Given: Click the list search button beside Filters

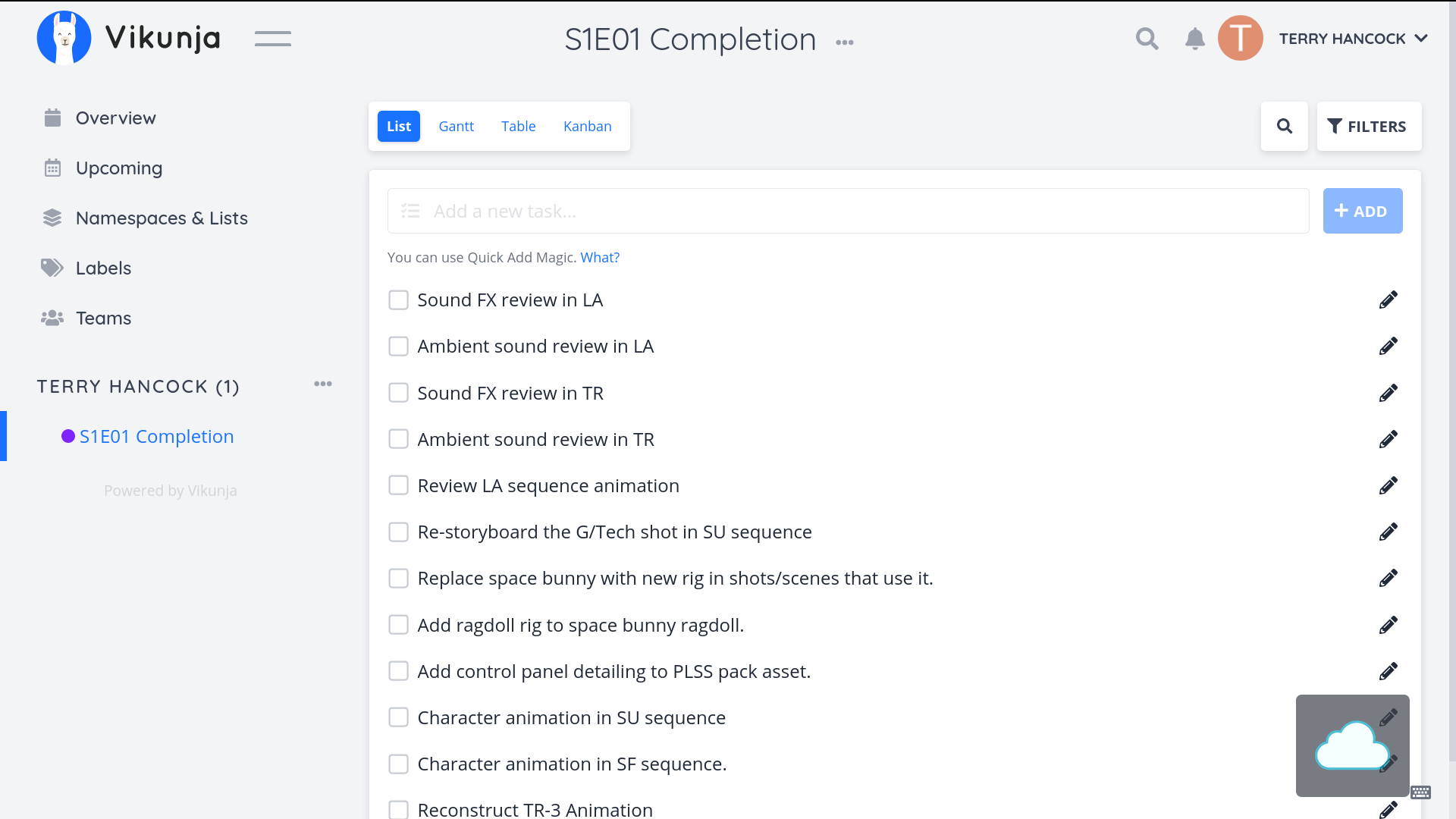Looking at the screenshot, I should [x=1284, y=127].
